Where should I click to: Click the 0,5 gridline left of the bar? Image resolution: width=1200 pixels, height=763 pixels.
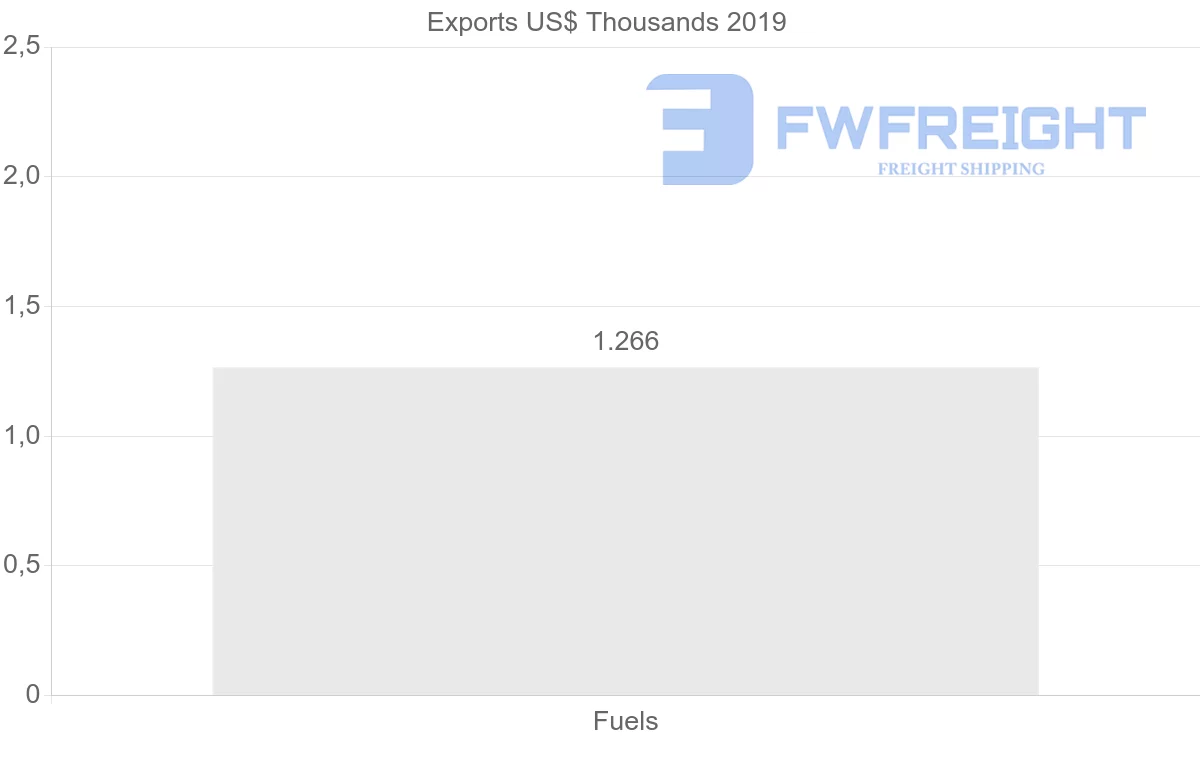(x=130, y=565)
